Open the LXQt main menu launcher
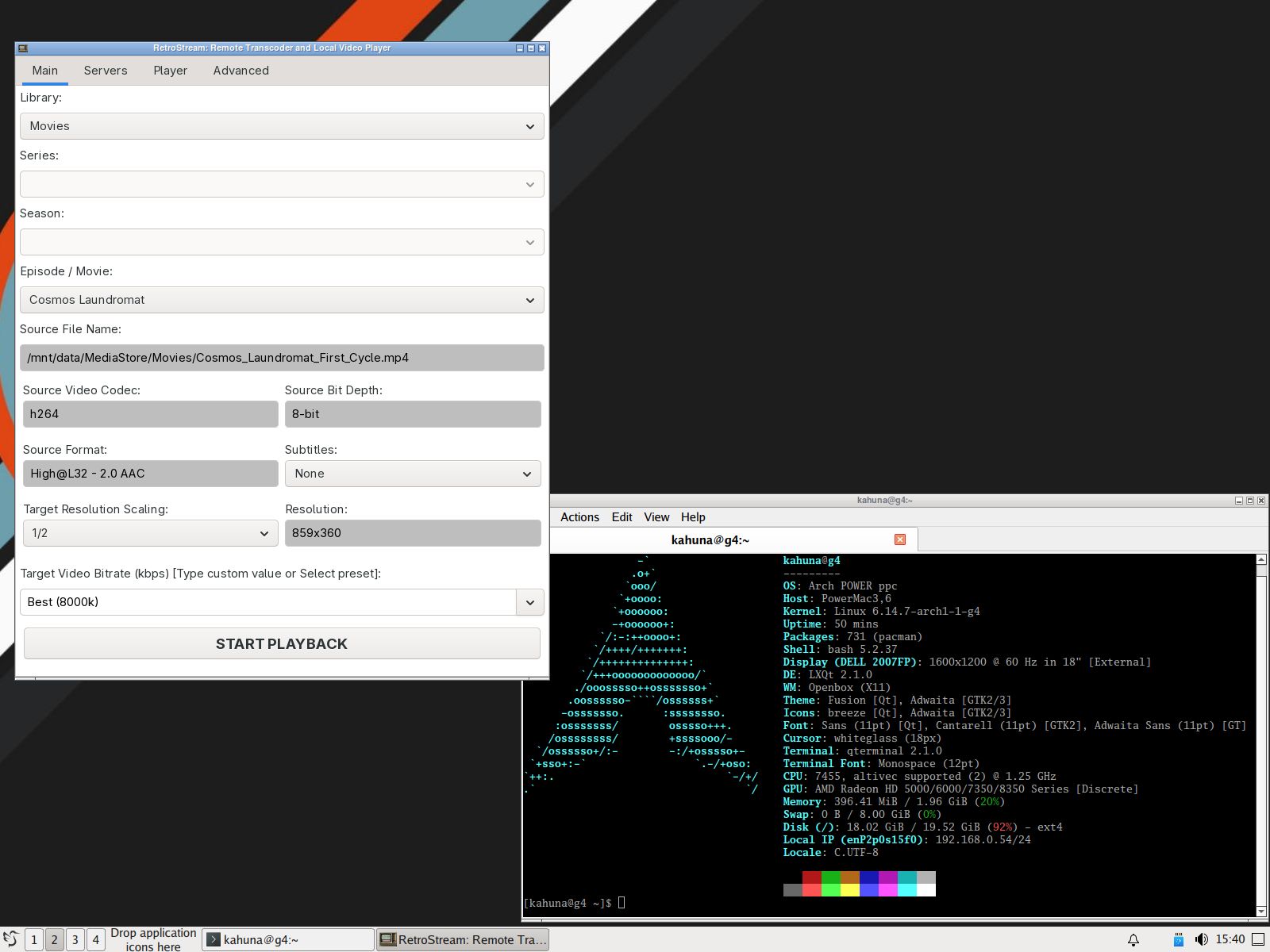This screenshot has height=952, width=1270. tap(11, 939)
